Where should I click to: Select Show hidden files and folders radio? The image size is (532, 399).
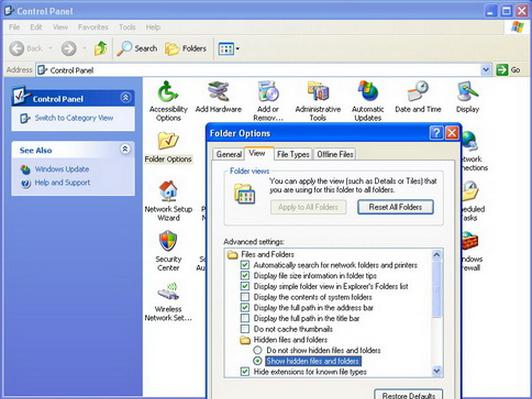pyautogui.click(x=258, y=361)
